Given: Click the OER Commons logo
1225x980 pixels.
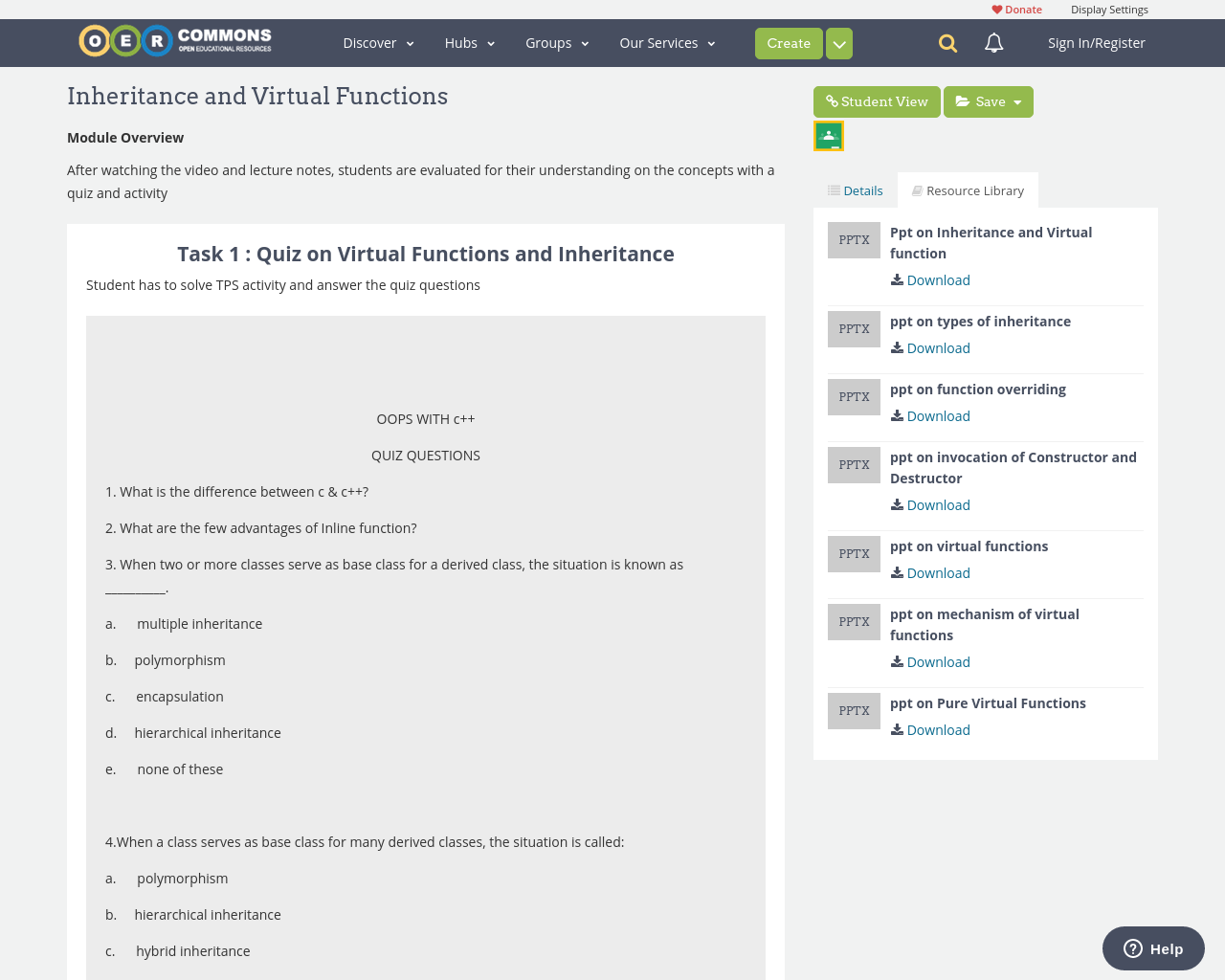Looking at the screenshot, I should coord(174,39).
